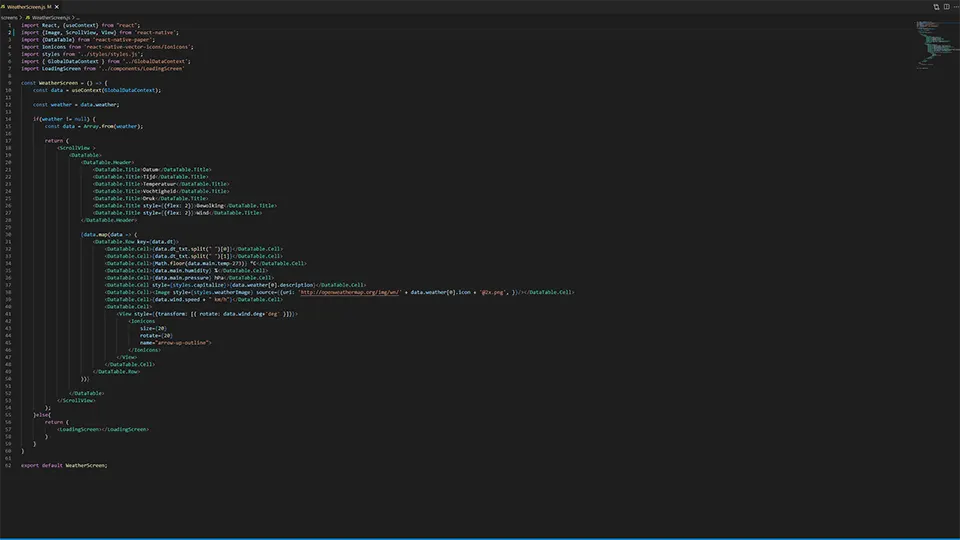Click the 'Druk' DataTable title text
Screen dimensions: 960x540
(149, 198)
